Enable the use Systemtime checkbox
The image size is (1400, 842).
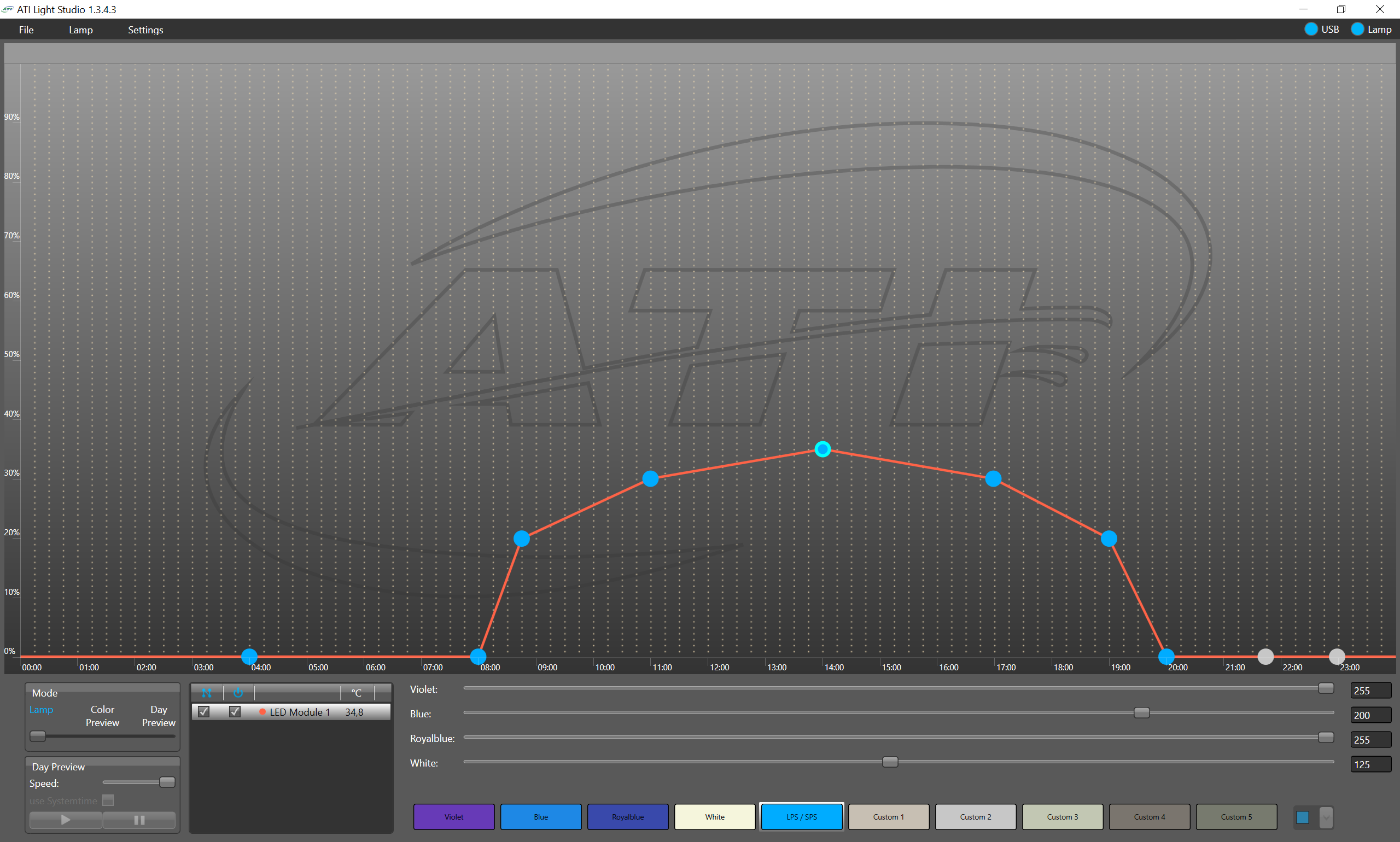[108, 800]
